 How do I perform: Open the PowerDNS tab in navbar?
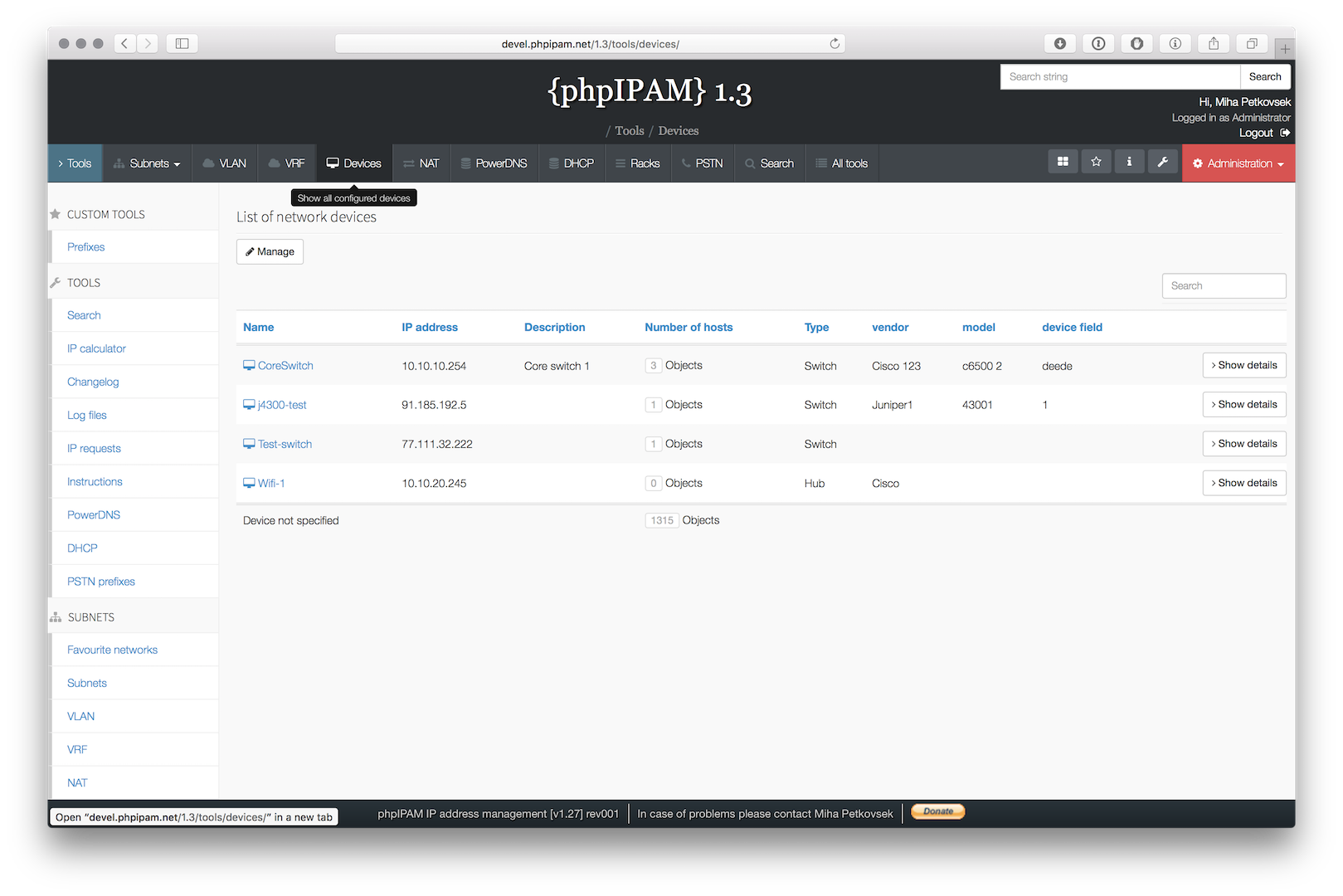point(494,163)
